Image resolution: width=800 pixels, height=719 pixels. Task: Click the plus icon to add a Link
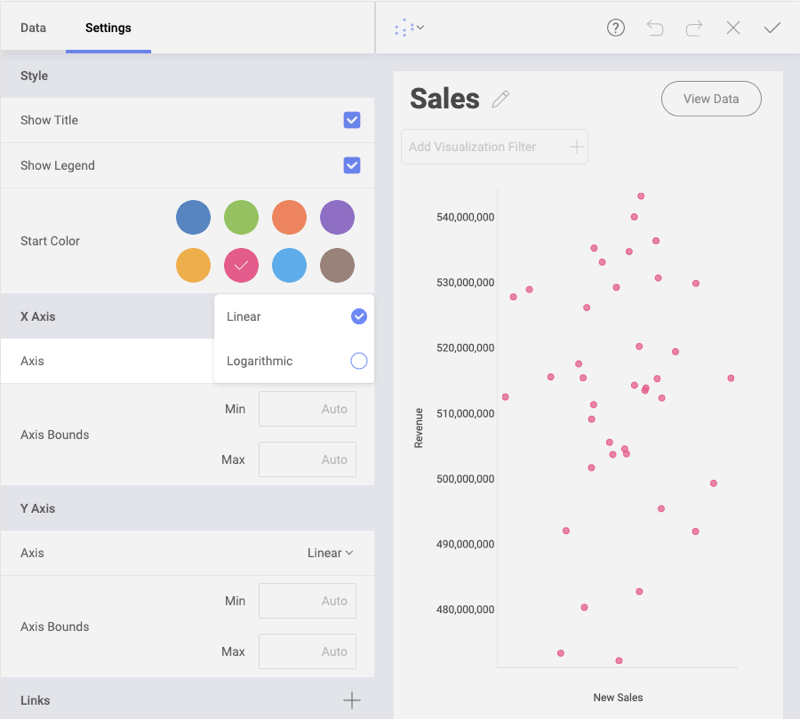click(351, 701)
